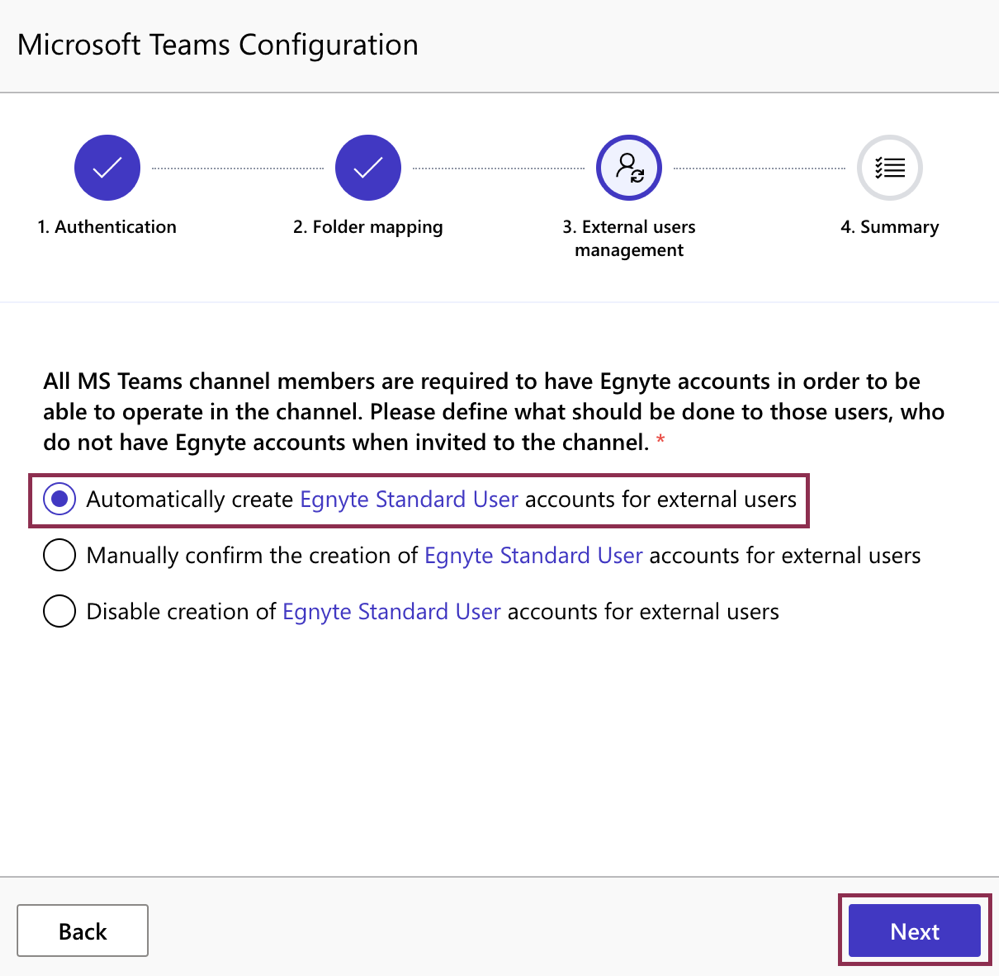Jump to the "4. Summary" step label
Screen dimensions: 999x976
coord(889,227)
